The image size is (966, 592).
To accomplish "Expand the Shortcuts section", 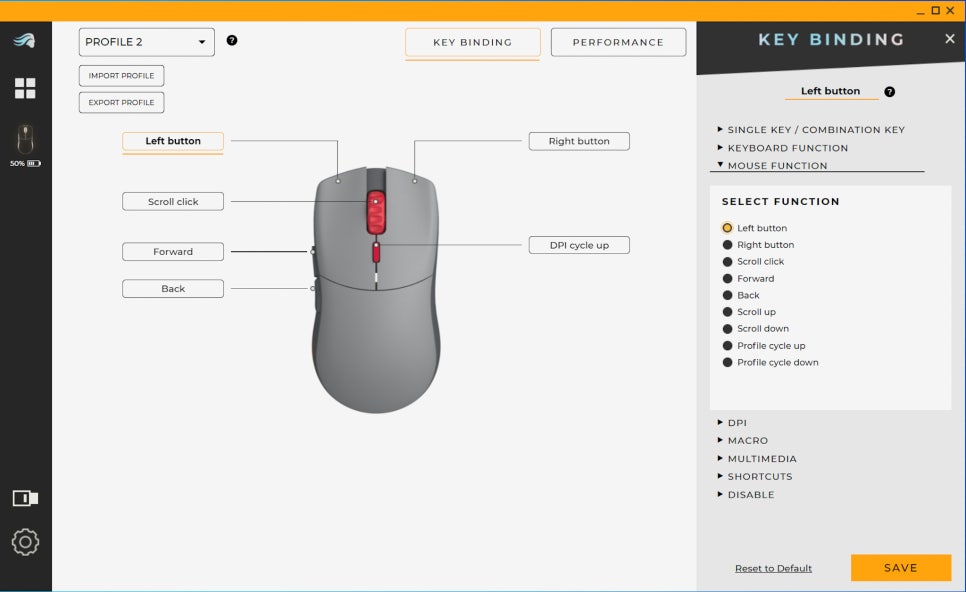I will (755, 476).
